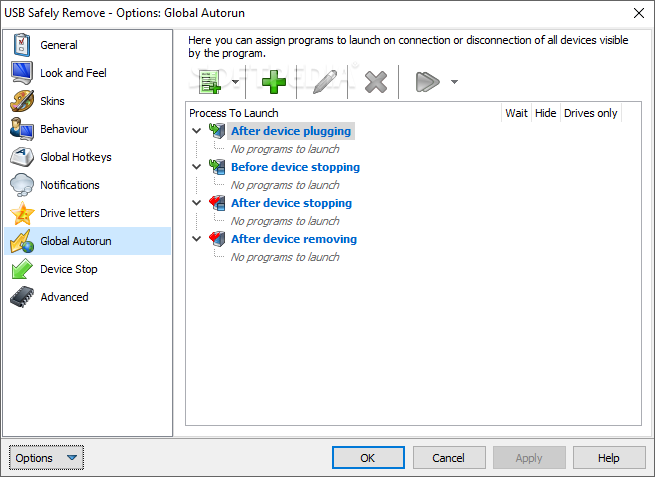Click the Cancel button
Screen dimensions: 655x477
click(449, 458)
